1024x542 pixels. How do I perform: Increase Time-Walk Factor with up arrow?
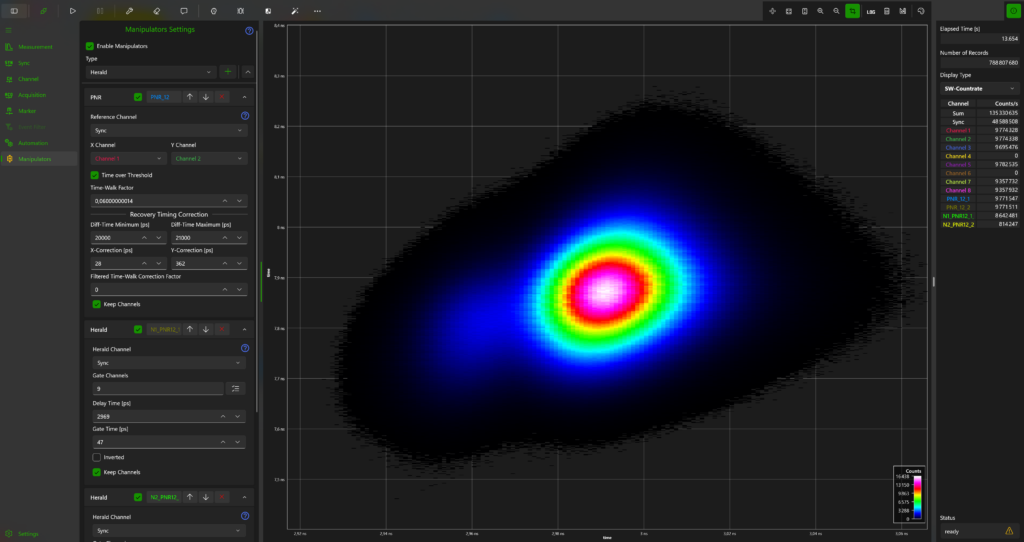tap(225, 200)
